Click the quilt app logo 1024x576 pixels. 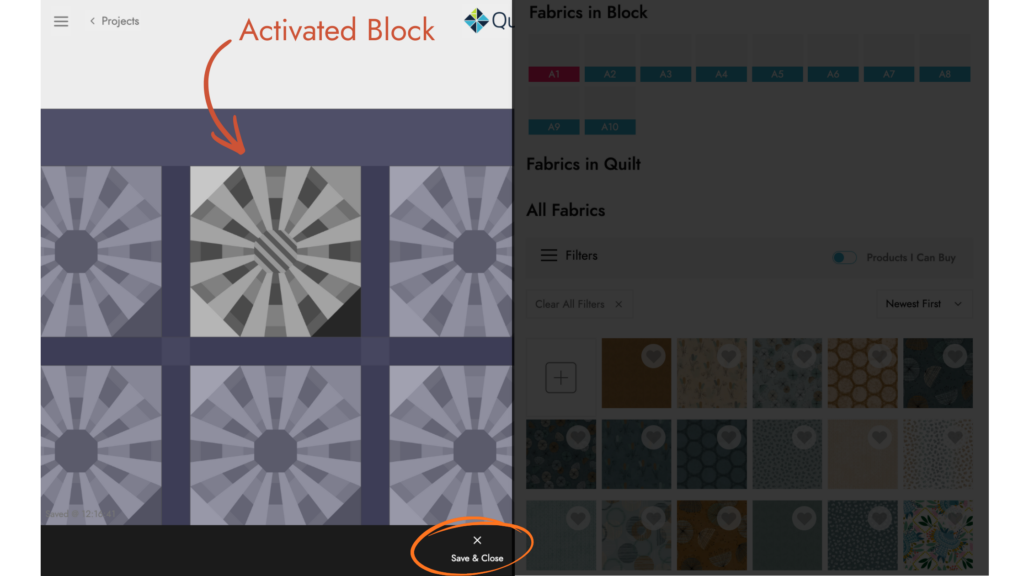tap(476, 21)
